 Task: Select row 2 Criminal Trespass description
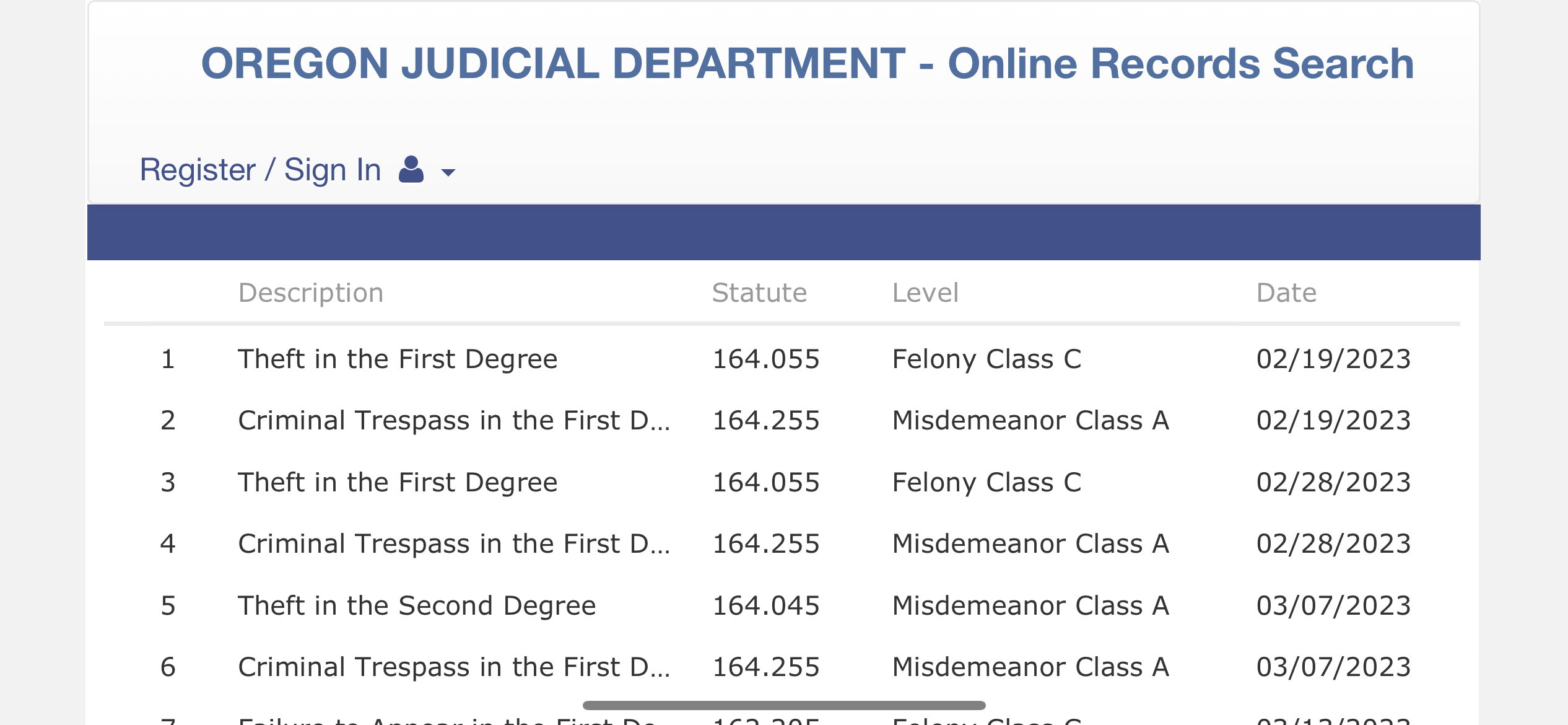pyautogui.click(x=454, y=421)
